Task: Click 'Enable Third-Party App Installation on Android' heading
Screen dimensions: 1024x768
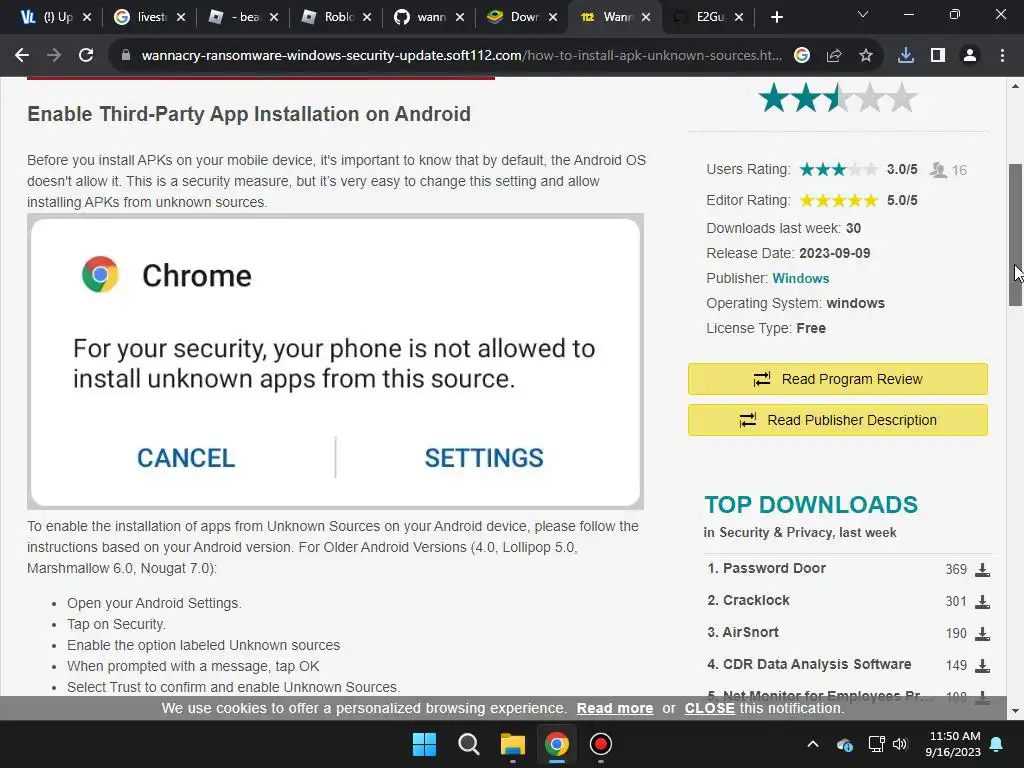Action: pyautogui.click(x=249, y=114)
